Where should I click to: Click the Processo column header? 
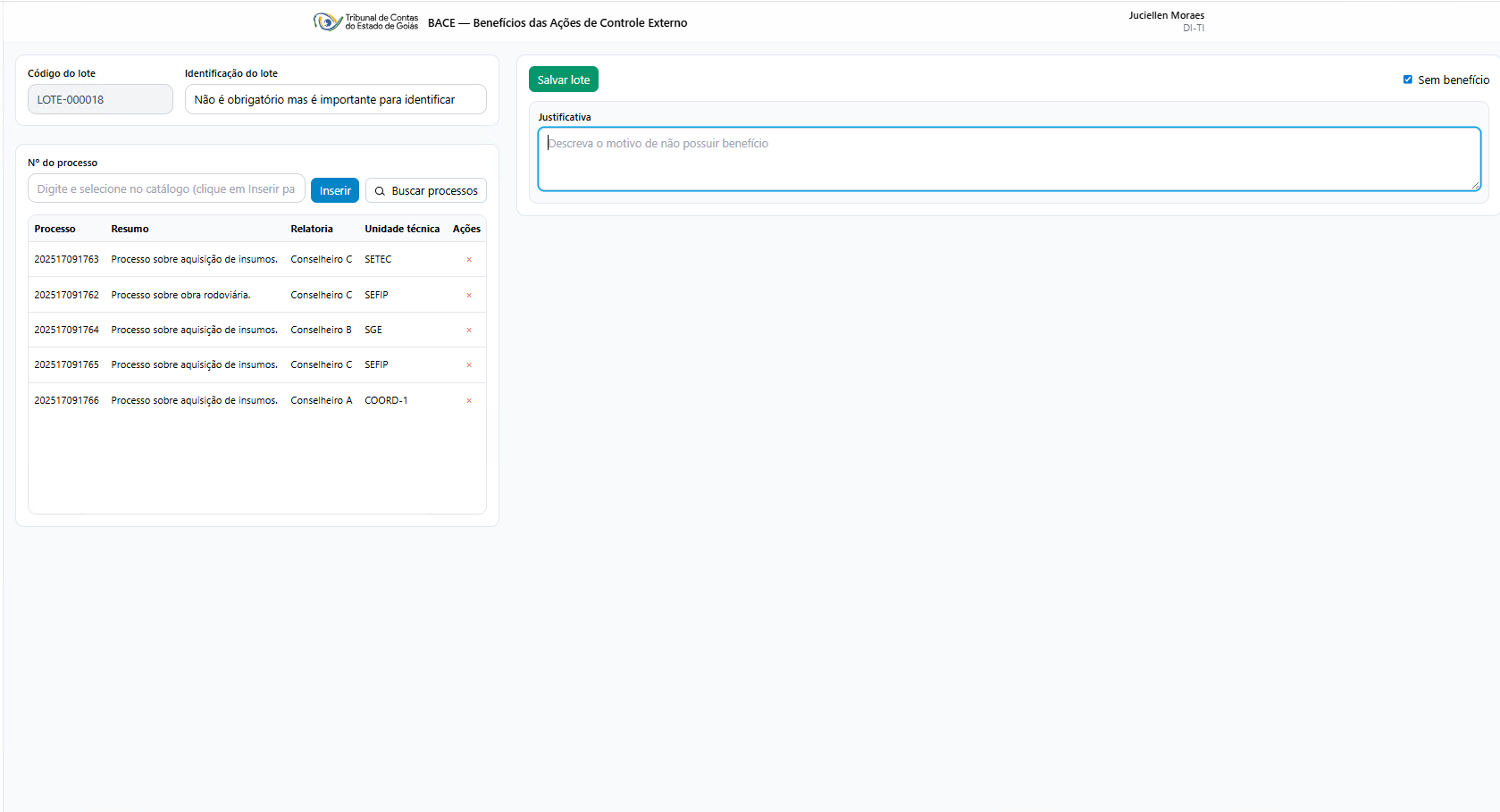pyautogui.click(x=55, y=229)
